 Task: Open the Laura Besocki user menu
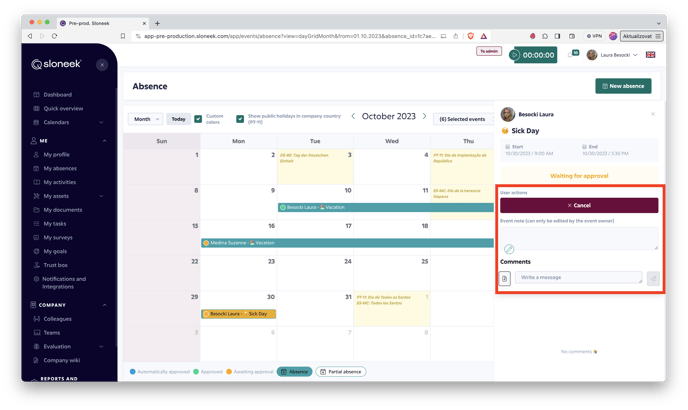coord(612,55)
